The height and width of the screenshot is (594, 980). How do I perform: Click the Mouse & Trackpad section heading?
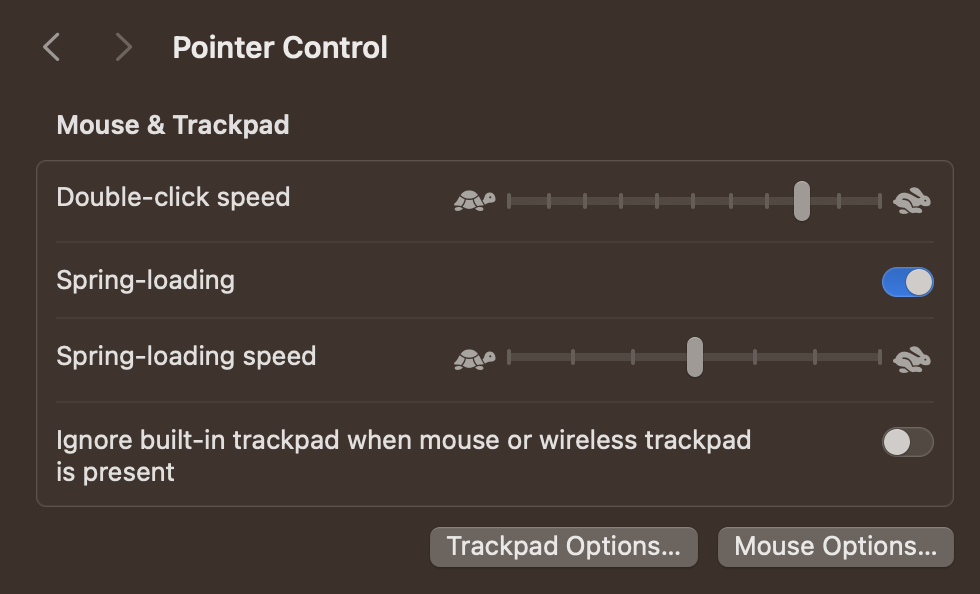pyautogui.click(x=173, y=125)
